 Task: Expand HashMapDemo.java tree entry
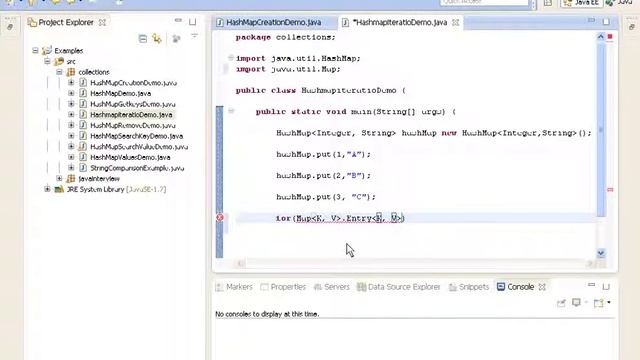(x=71, y=93)
